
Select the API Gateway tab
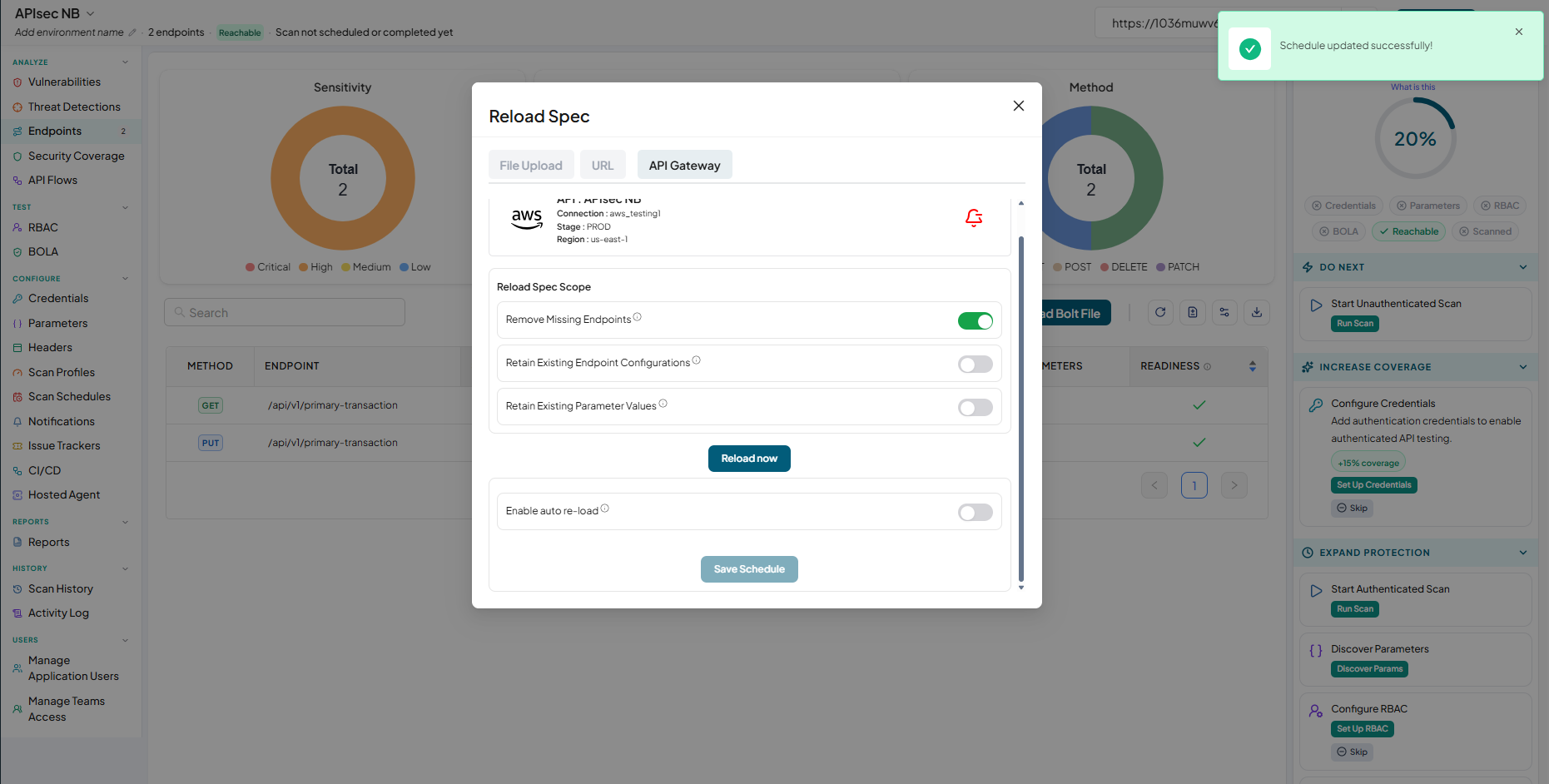pyautogui.click(x=684, y=165)
